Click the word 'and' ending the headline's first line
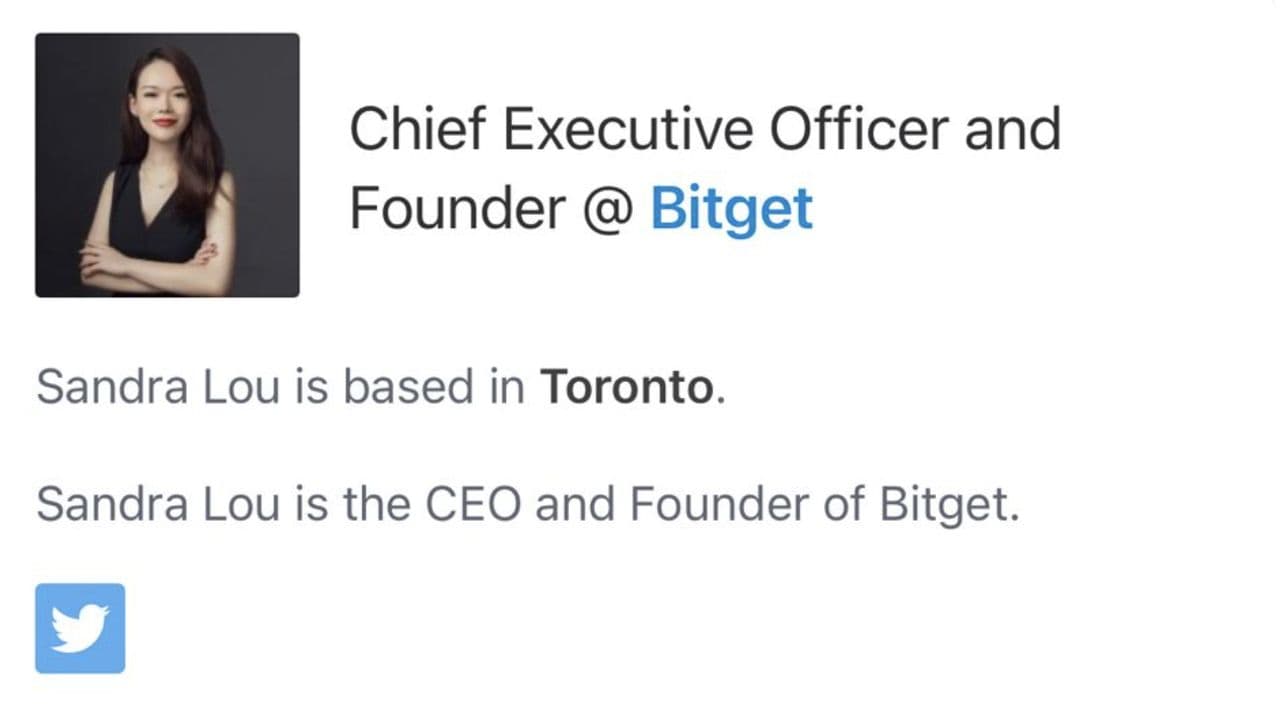 pos(1011,129)
